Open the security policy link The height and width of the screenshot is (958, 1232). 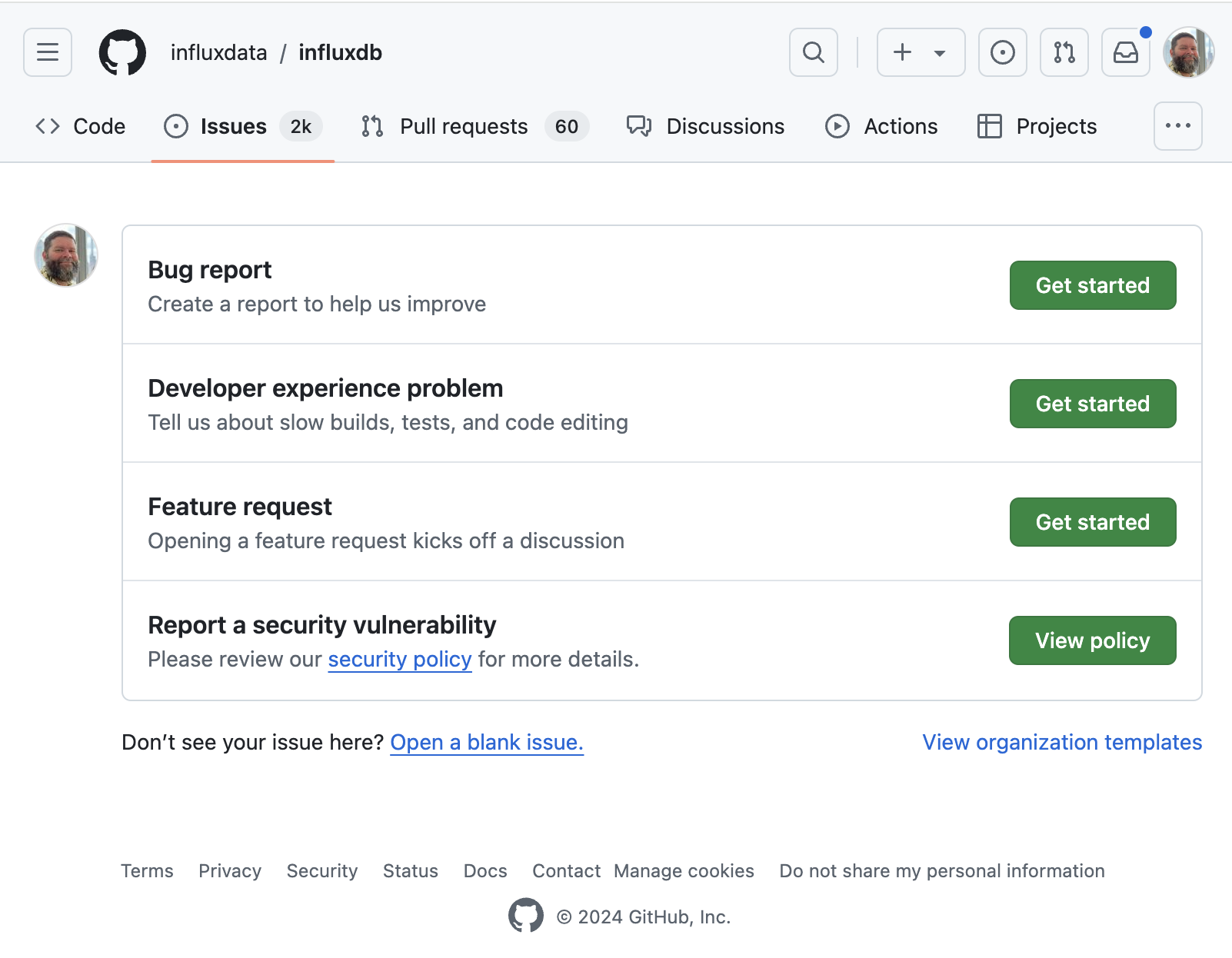[x=399, y=659]
